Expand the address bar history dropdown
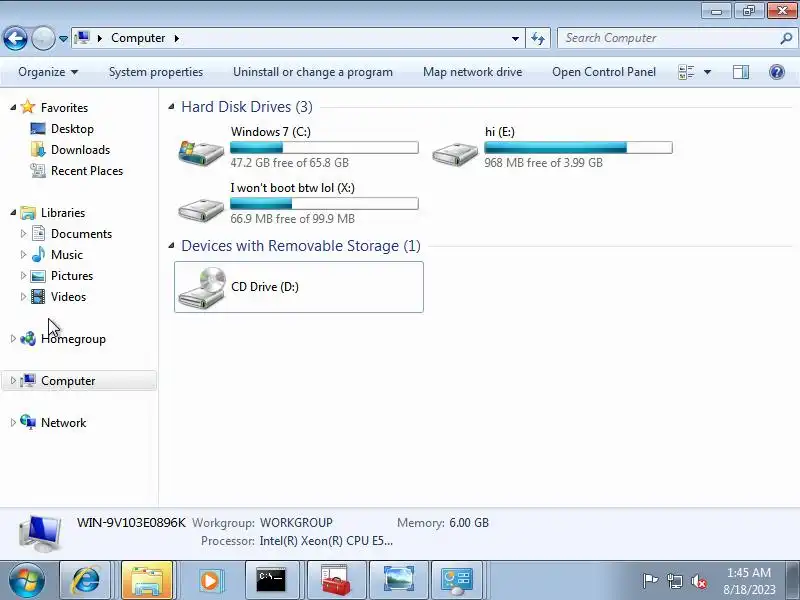 [515, 38]
